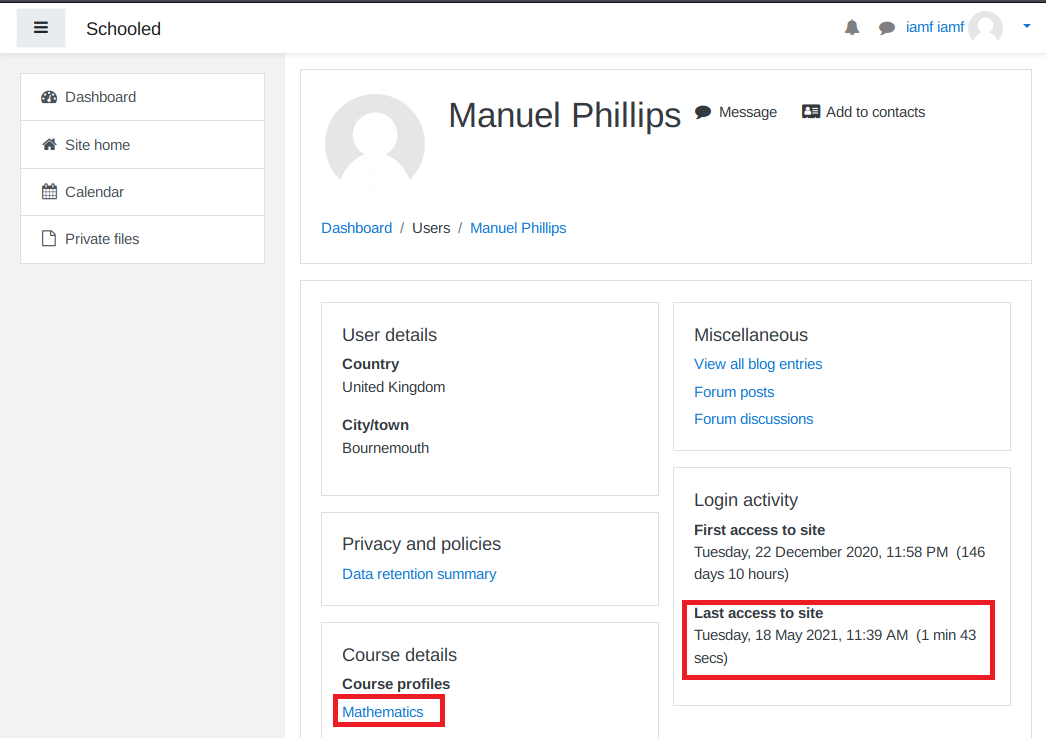Open Calendar in the sidebar
1046x738 pixels.
[x=94, y=192]
